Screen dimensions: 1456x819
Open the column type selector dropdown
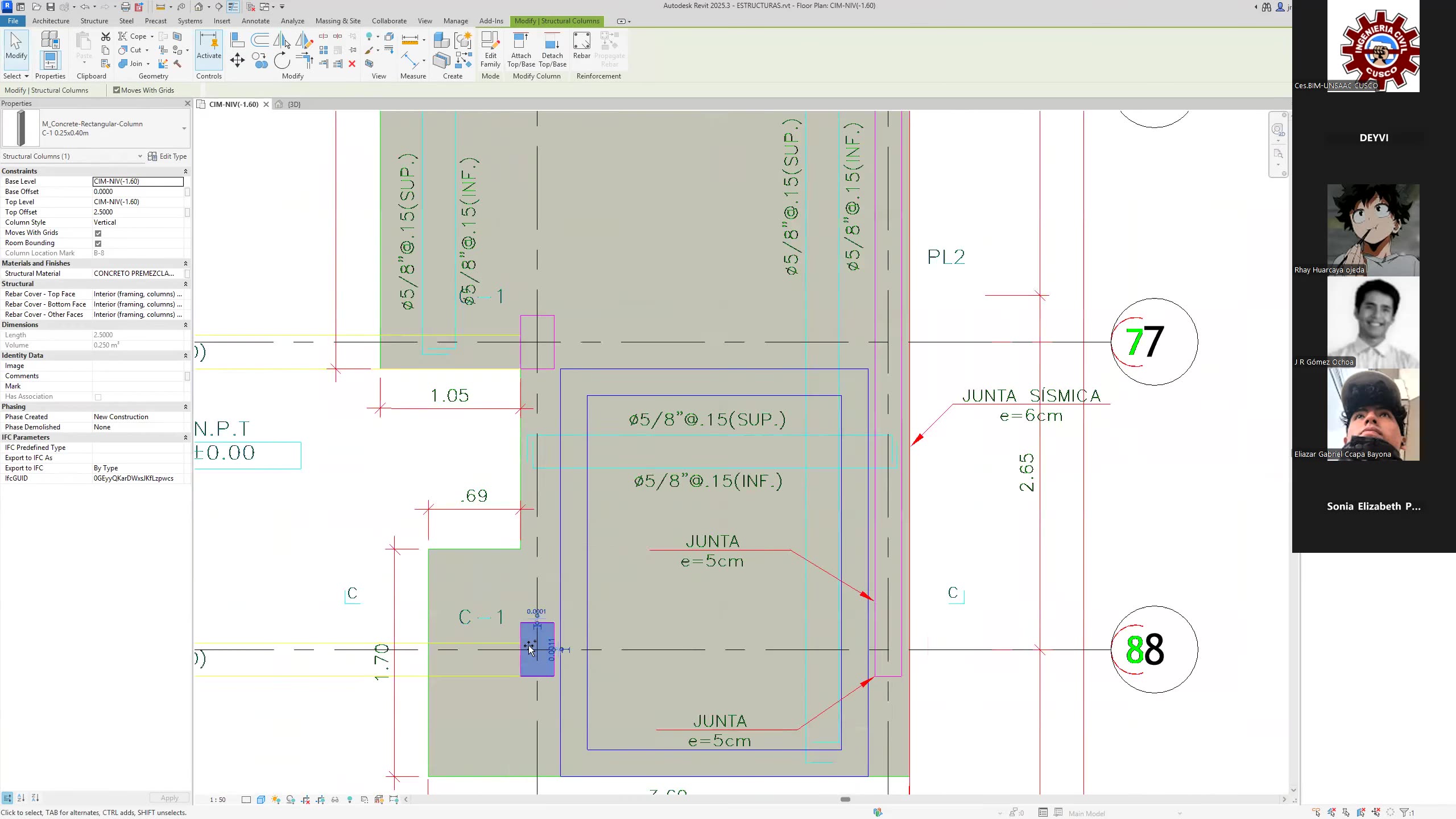184,129
